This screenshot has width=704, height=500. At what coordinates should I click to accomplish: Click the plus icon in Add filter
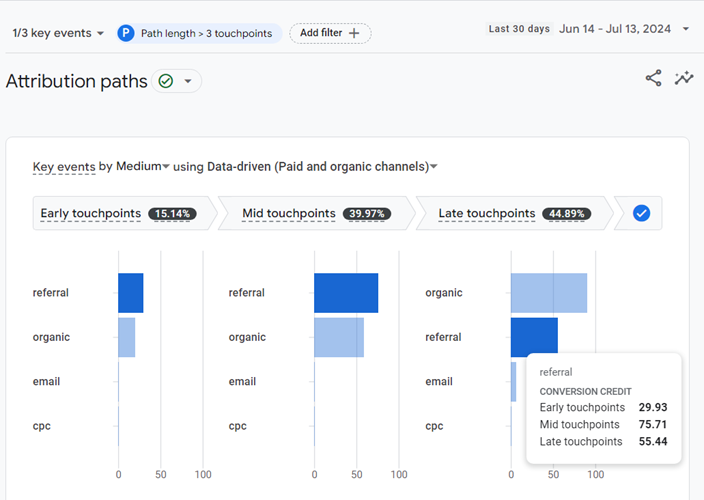354,33
